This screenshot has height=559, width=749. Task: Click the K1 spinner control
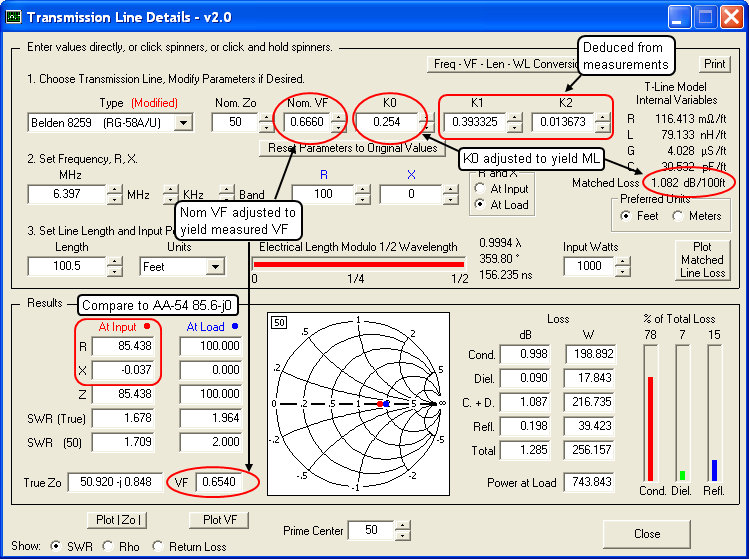click(514, 122)
